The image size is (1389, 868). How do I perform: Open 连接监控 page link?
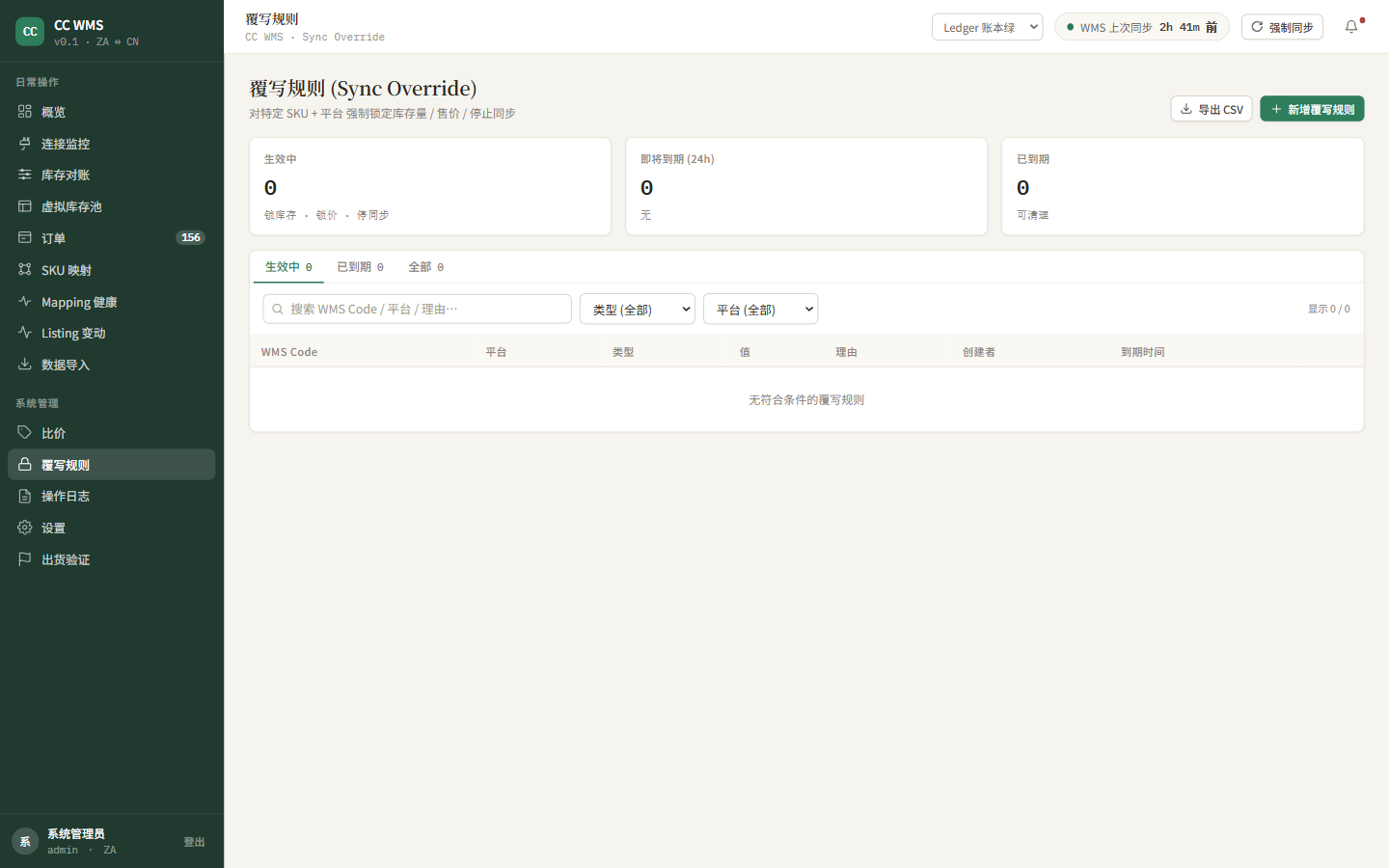pos(112,144)
